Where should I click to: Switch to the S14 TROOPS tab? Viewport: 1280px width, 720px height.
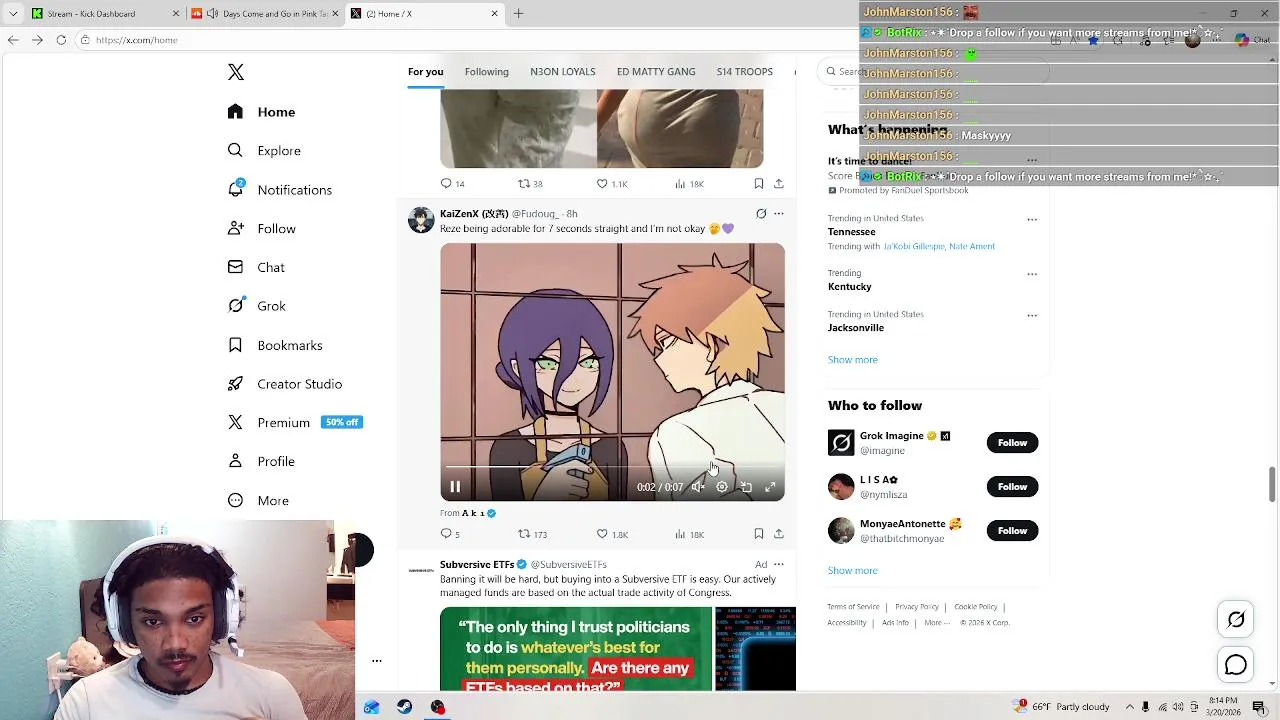[x=745, y=72]
